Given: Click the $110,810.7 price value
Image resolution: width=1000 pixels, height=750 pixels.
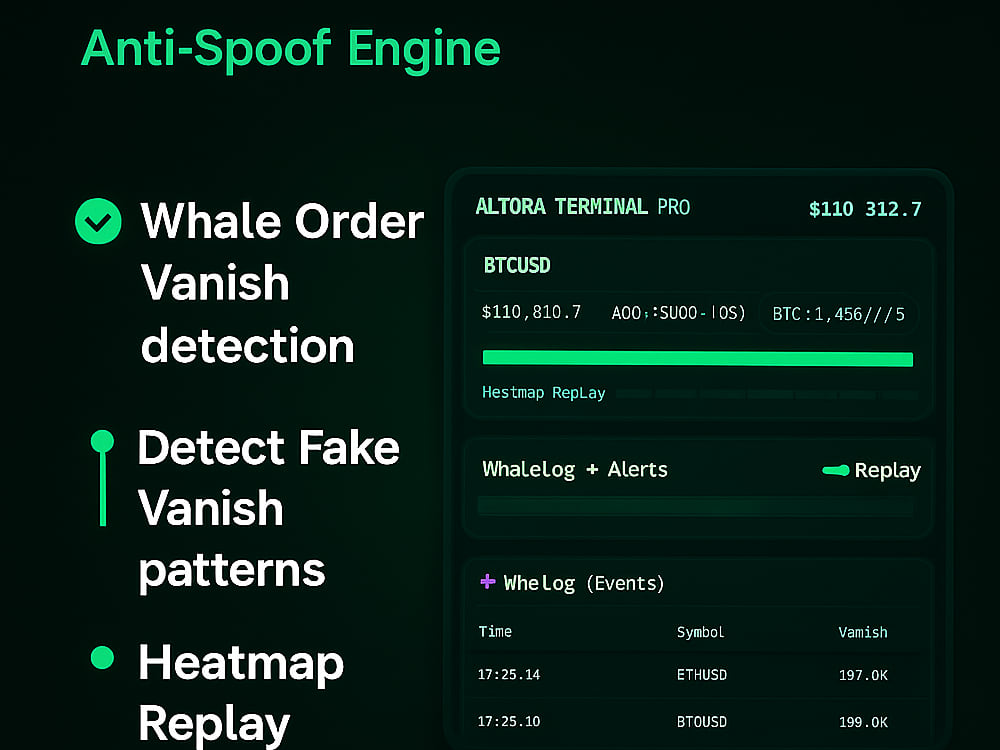Looking at the screenshot, I should click(531, 312).
